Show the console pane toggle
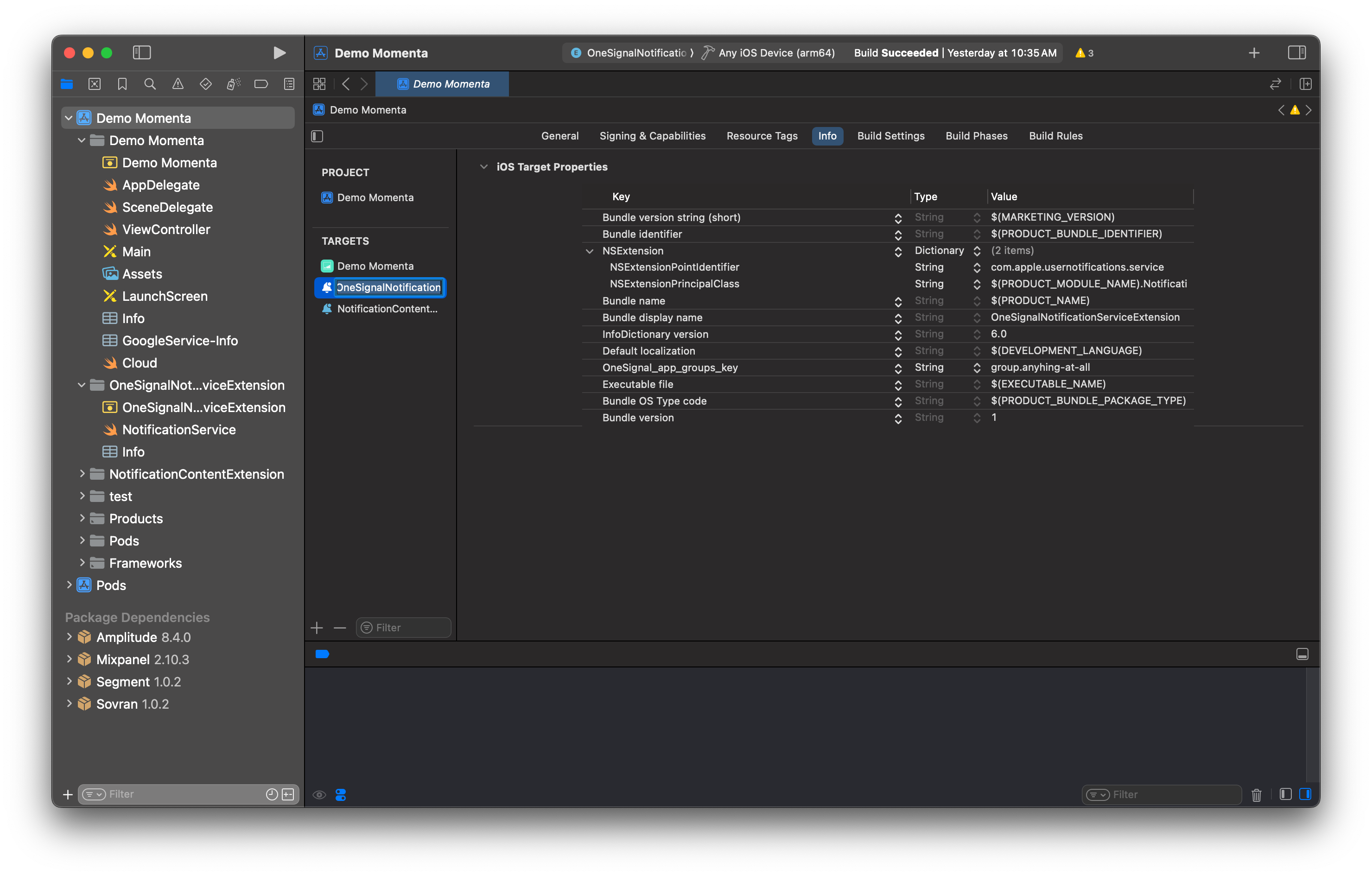 click(x=1305, y=794)
